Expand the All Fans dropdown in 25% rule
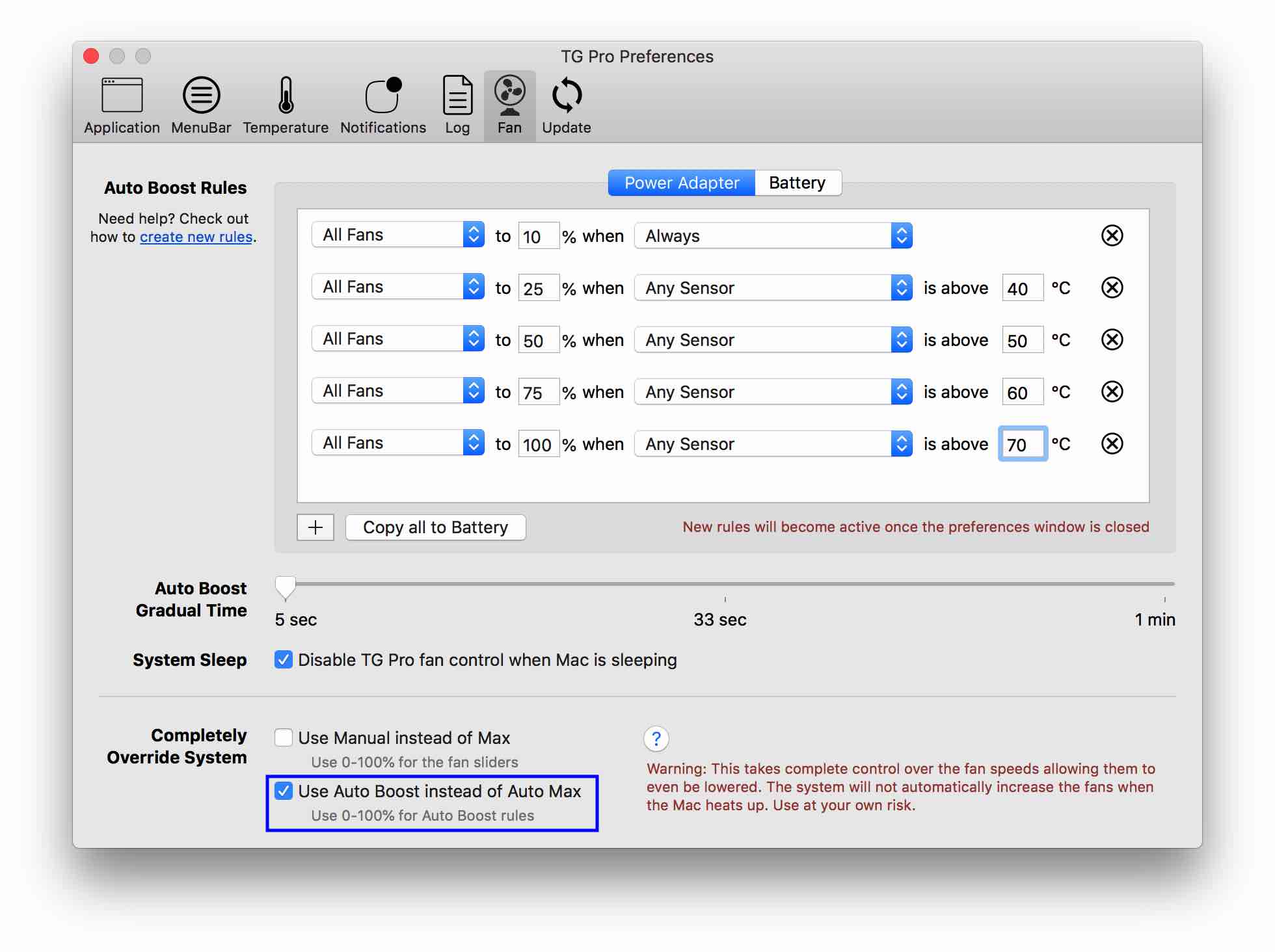The height and width of the screenshot is (952, 1275). coord(397,287)
